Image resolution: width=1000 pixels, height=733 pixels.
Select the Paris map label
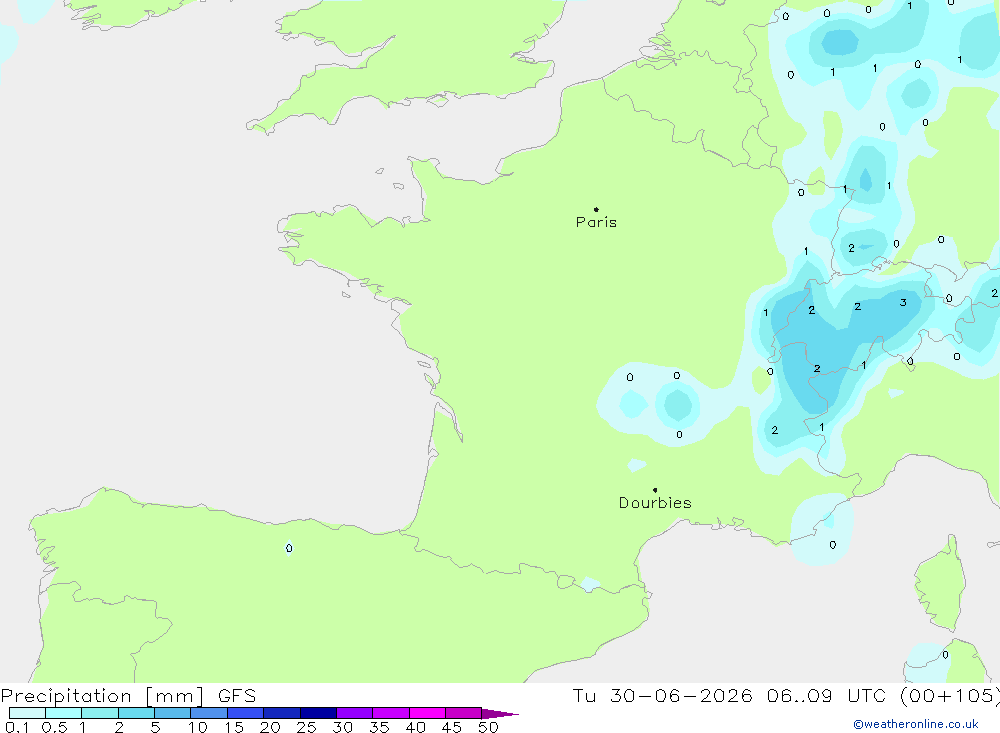pos(596,222)
